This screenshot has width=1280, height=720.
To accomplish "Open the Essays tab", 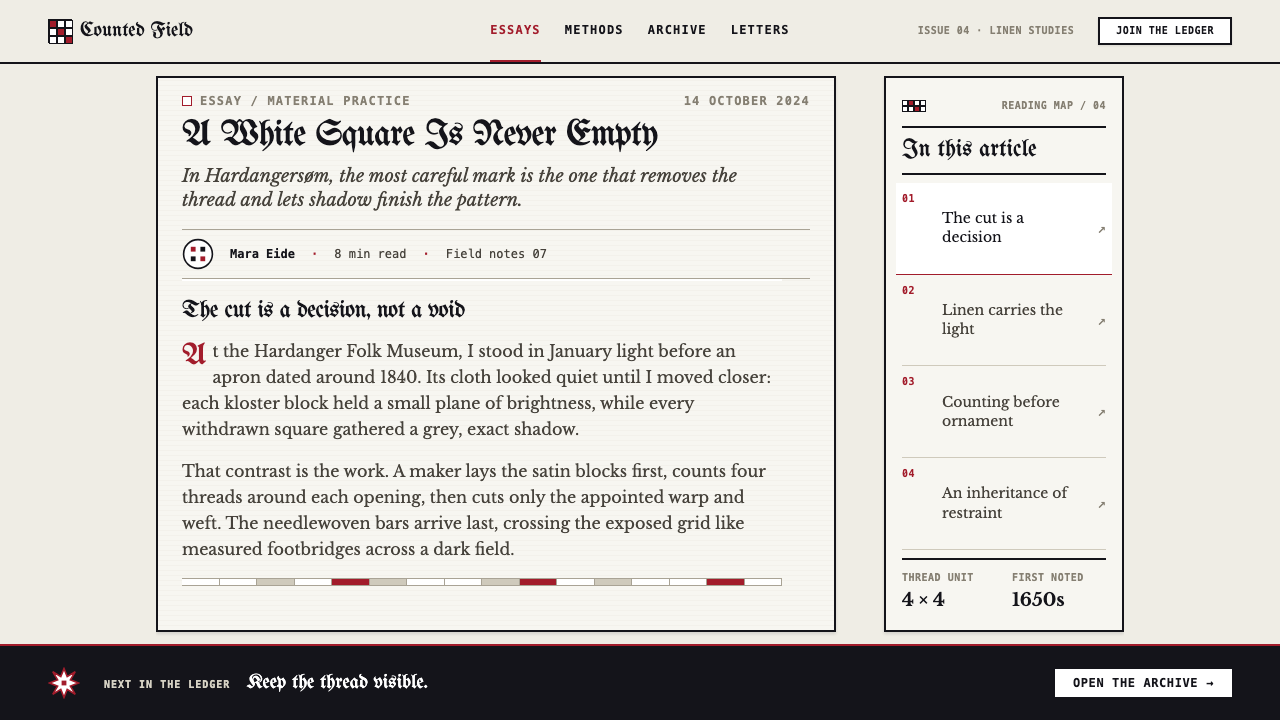I will click(515, 30).
